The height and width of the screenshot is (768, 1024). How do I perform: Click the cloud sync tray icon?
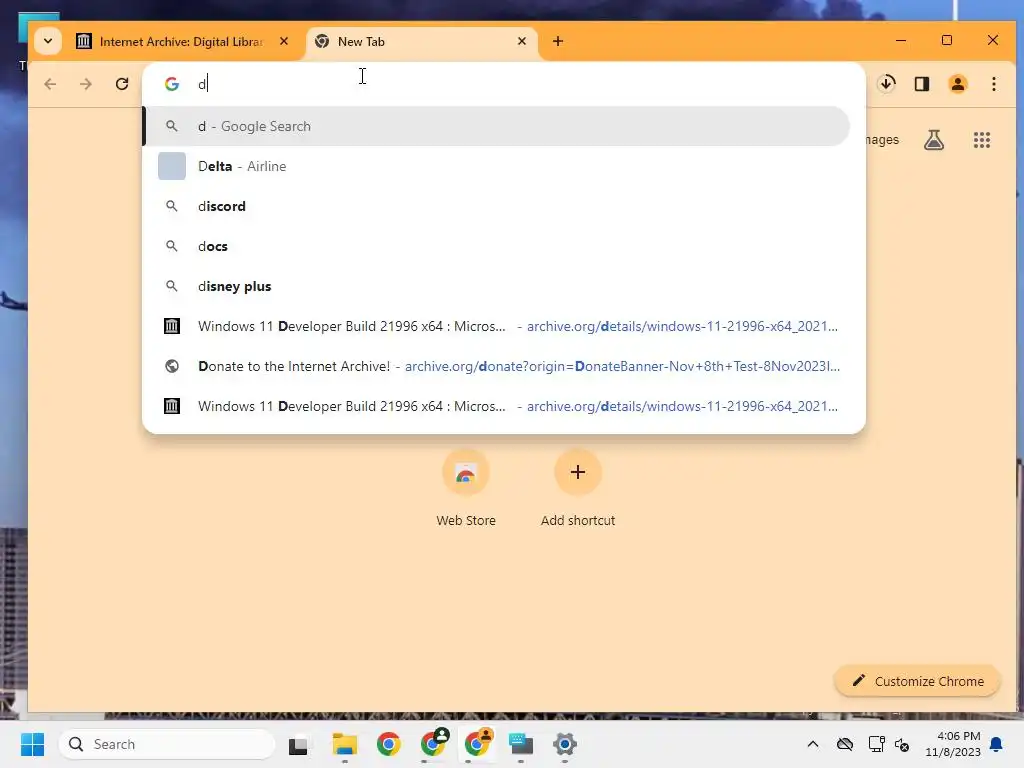pyautogui.click(x=844, y=744)
